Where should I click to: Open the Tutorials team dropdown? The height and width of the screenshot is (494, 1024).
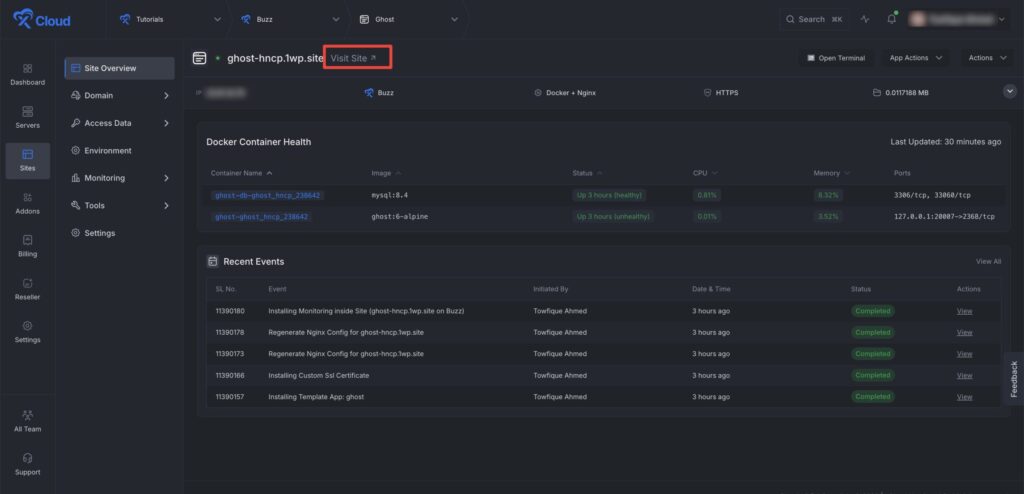[x=170, y=20]
